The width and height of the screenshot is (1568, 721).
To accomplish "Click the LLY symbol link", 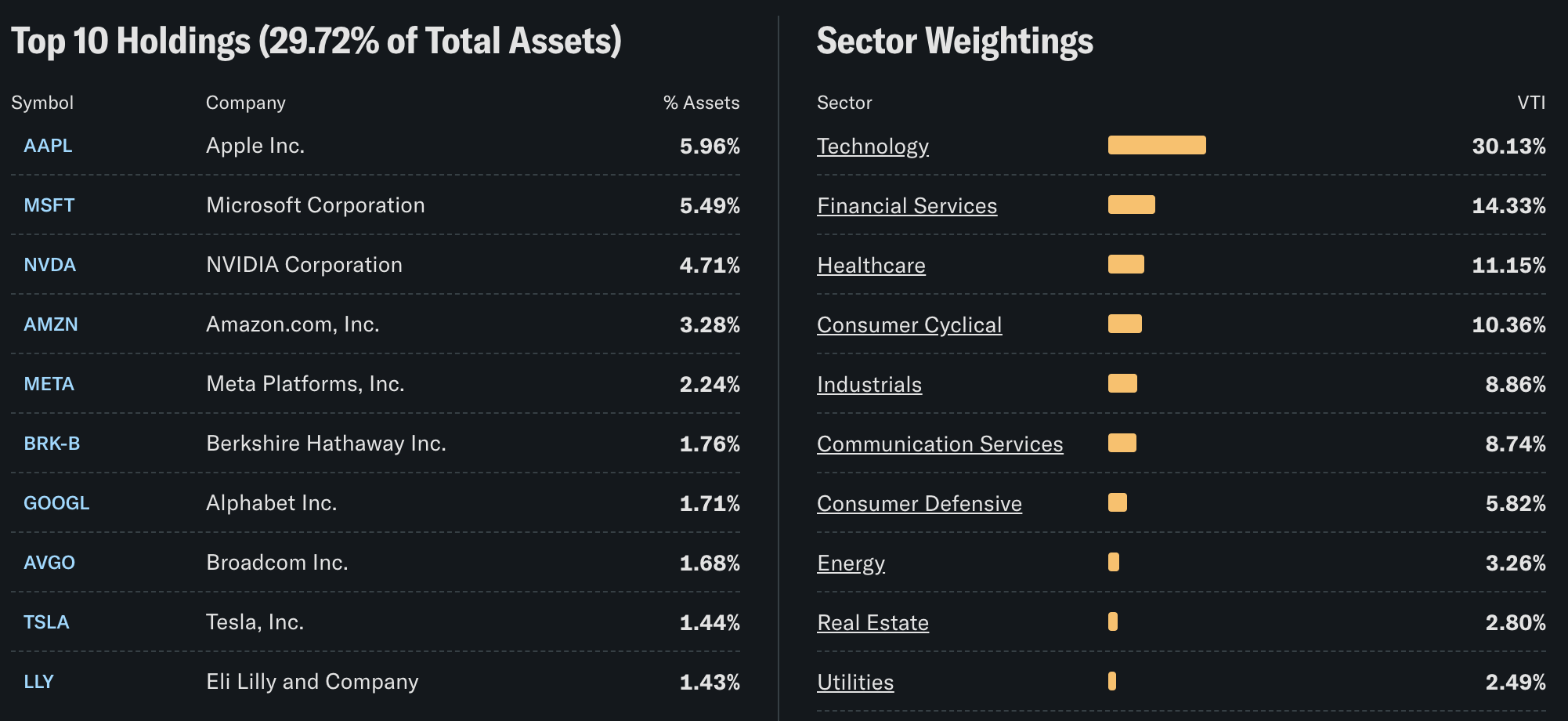I will tap(38, 682).
